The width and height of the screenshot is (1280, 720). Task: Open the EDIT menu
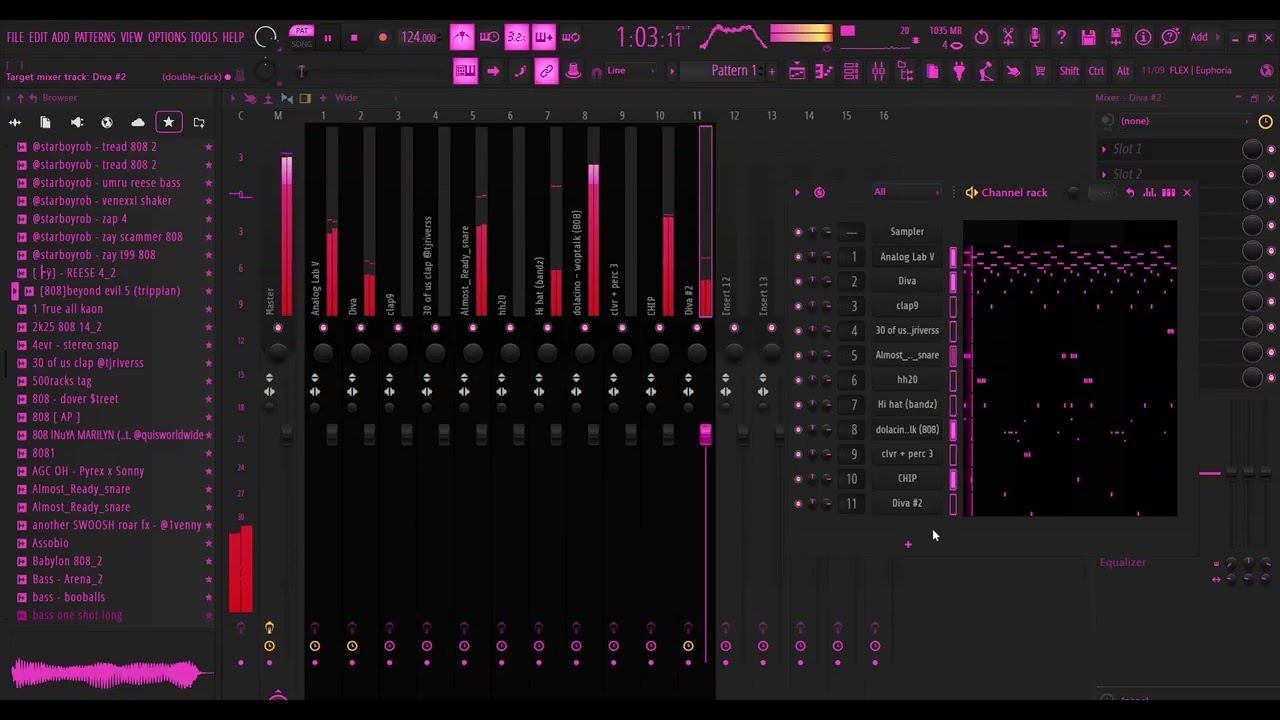38,37
